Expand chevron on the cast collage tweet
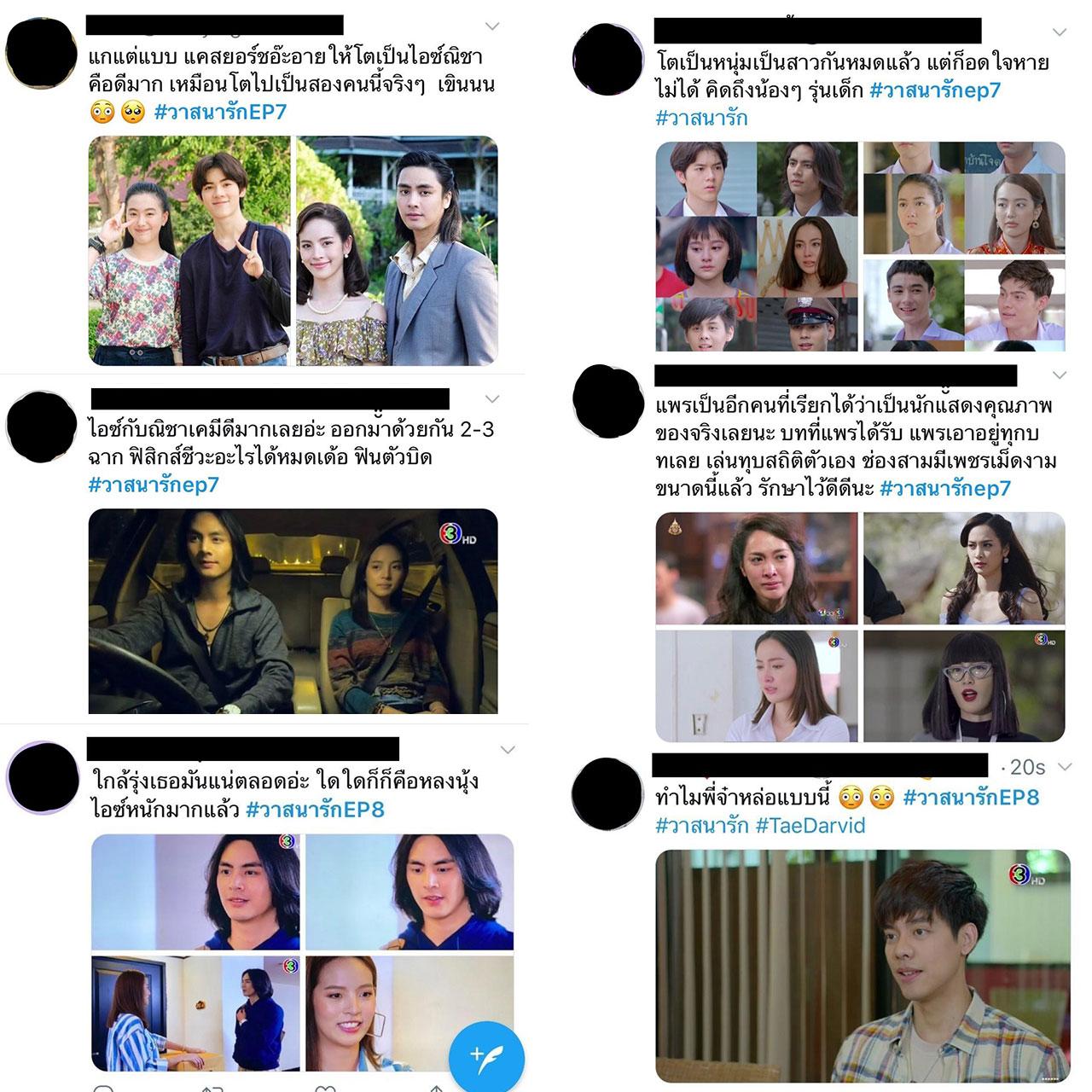The height and width of the screenshot is (1092, 1092). point(1060,32)
